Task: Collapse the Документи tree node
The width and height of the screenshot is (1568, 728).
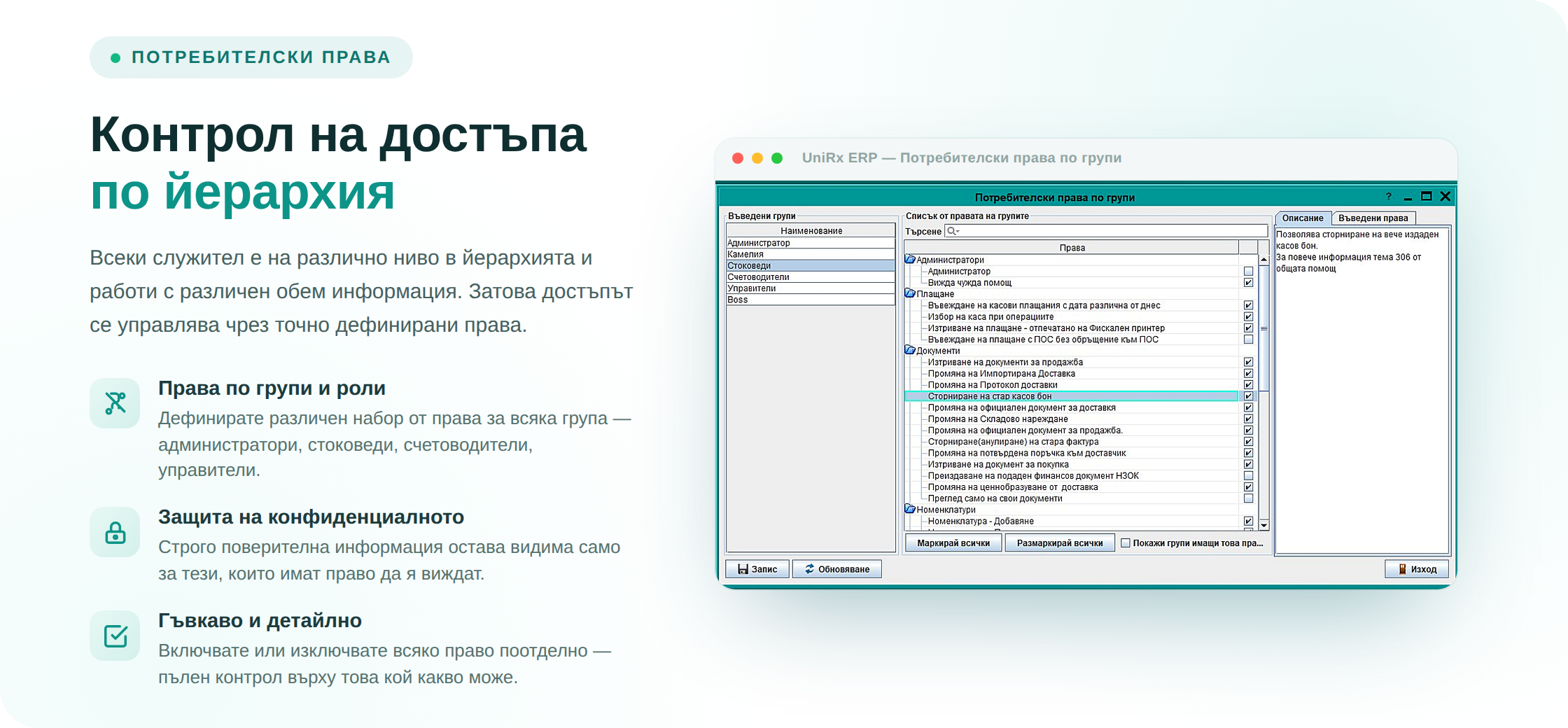Action: tap(910, 351)
